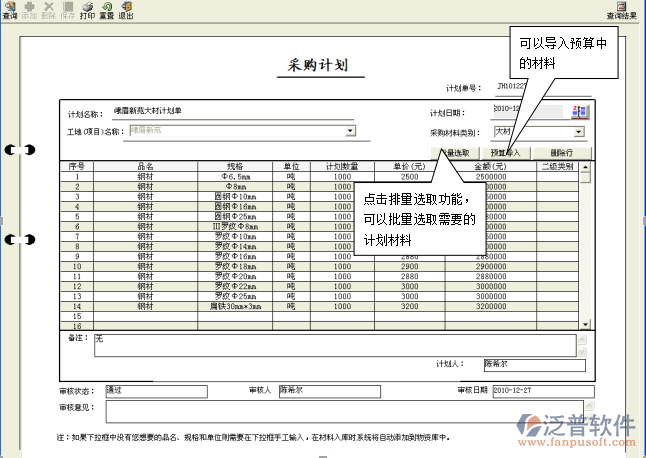Click the 退出 (Exit) toolbar icon

(126, 10)
